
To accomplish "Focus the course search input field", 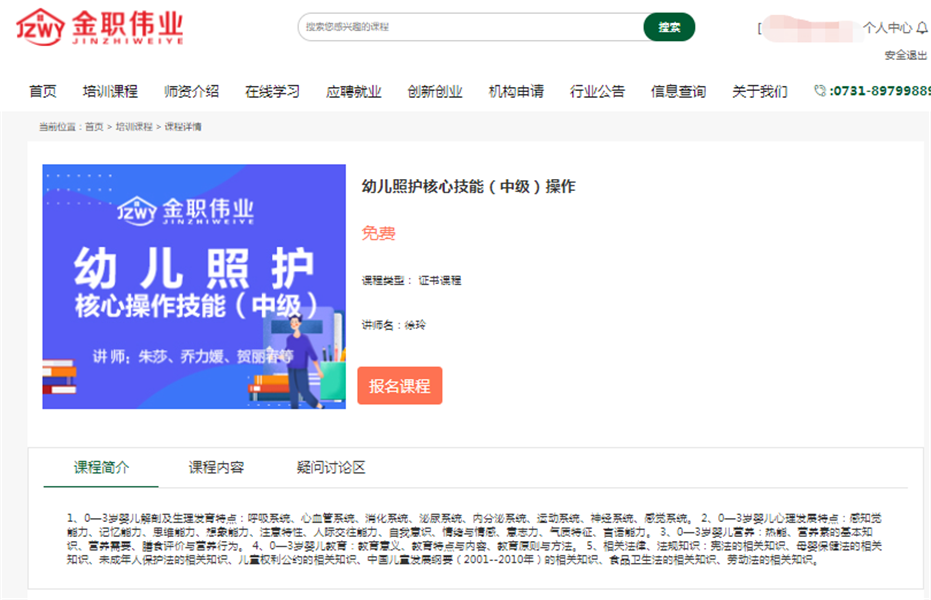I will (470, 27).
